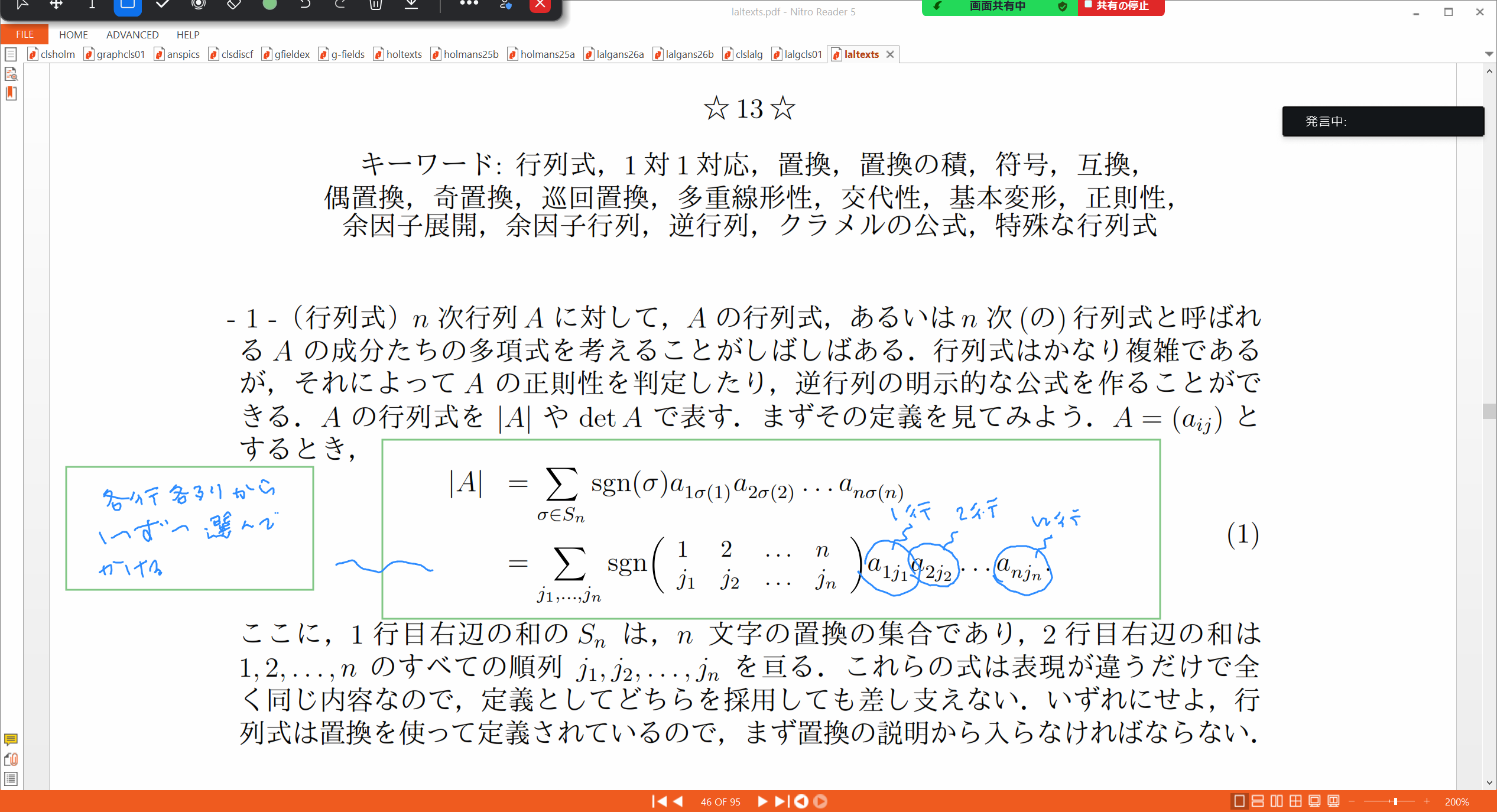Open the search panel sidebar icon

point(11,74)
